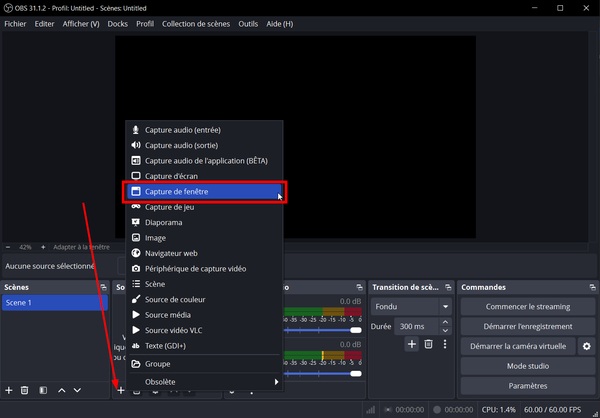Open the scene filters icon
The image size is (600, 418).
[x=42, y=390]
